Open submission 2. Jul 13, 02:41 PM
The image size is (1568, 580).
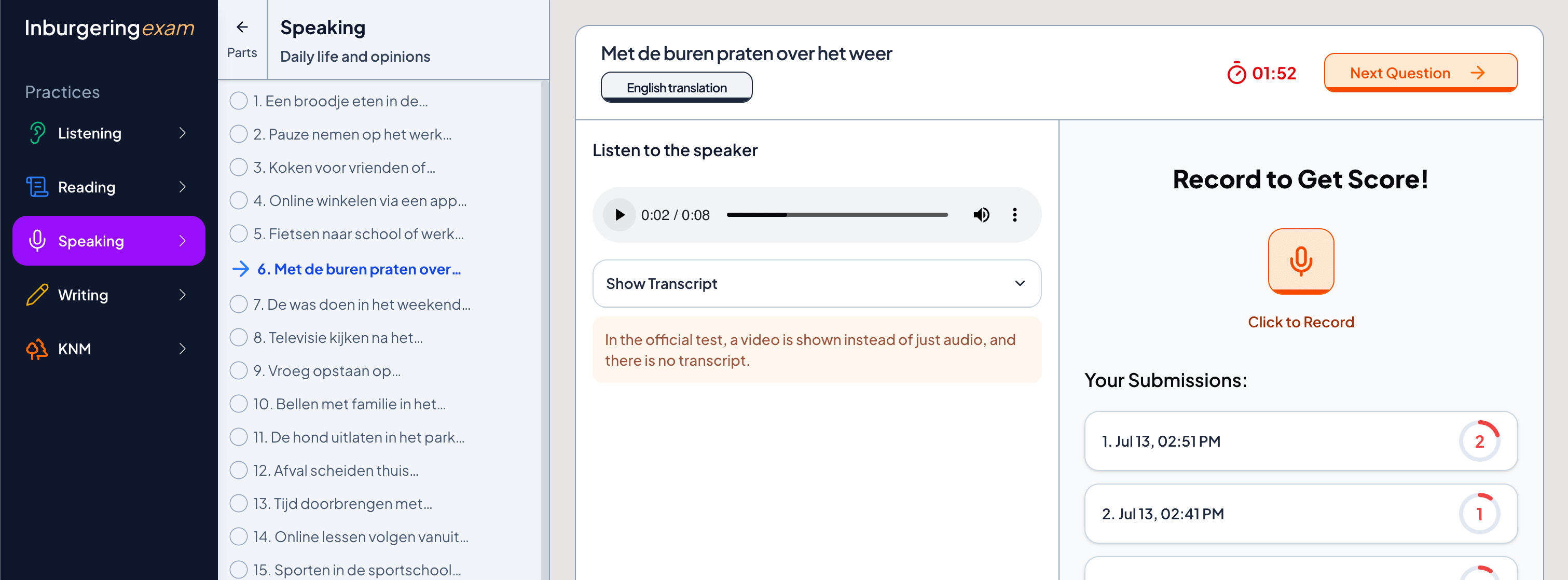point(1301,514)
